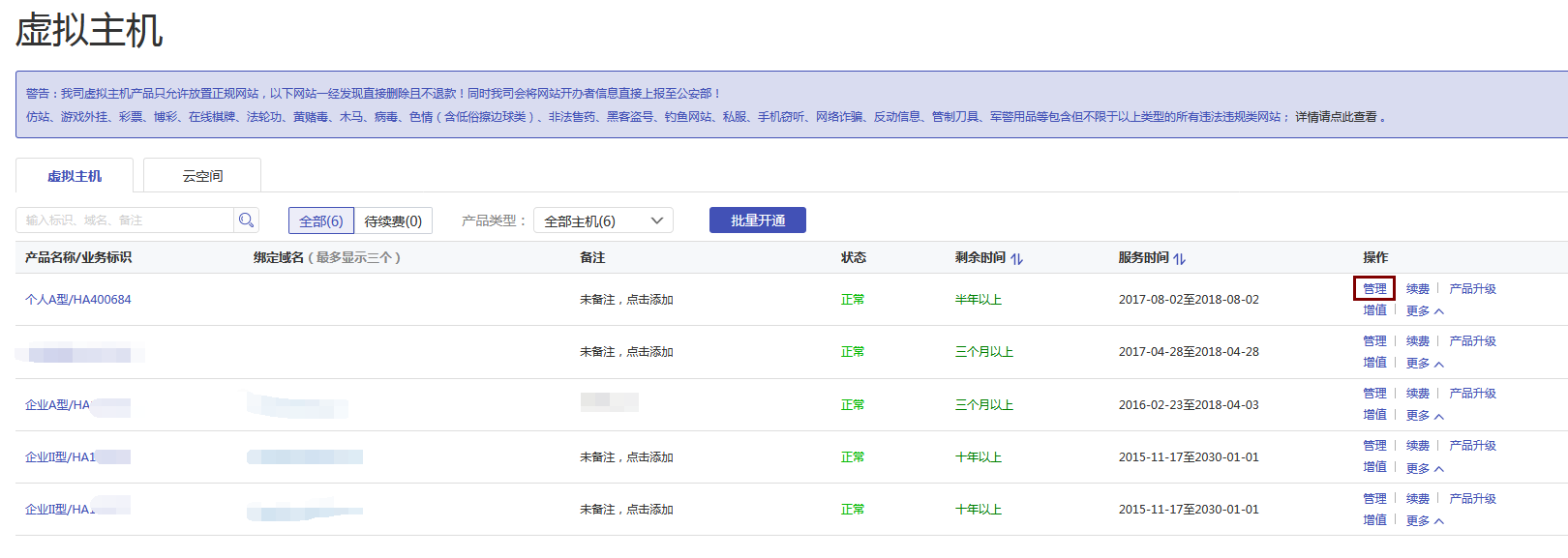Click 续费 for the 个人A型/HA400684 host
1568x558 pixels.
click(1418, 288)
